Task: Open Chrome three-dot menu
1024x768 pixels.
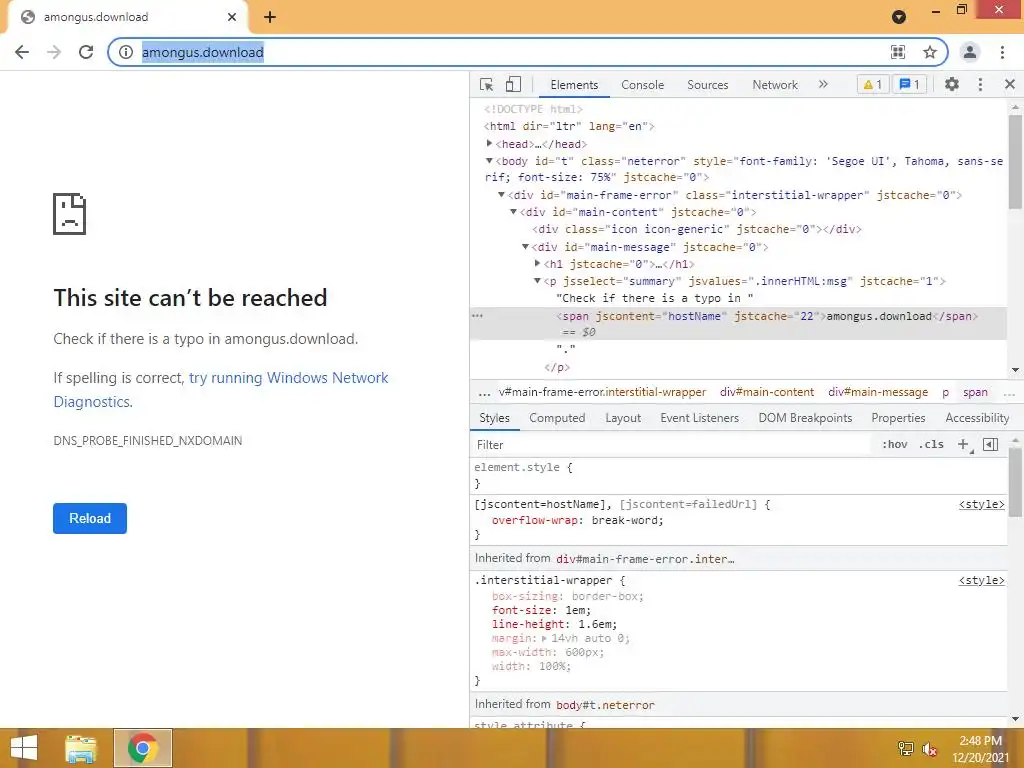Action: click(1002, 52)
